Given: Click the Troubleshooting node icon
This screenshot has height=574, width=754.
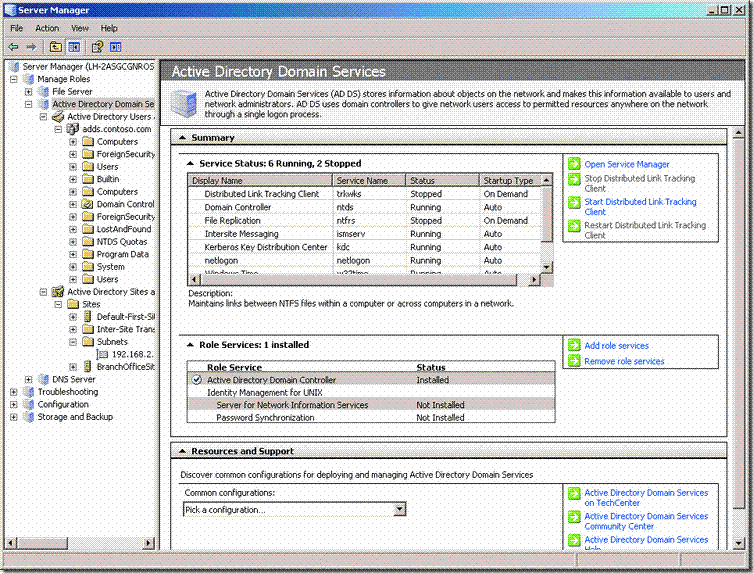Looking at the screenshot, I should coord(28,391).
